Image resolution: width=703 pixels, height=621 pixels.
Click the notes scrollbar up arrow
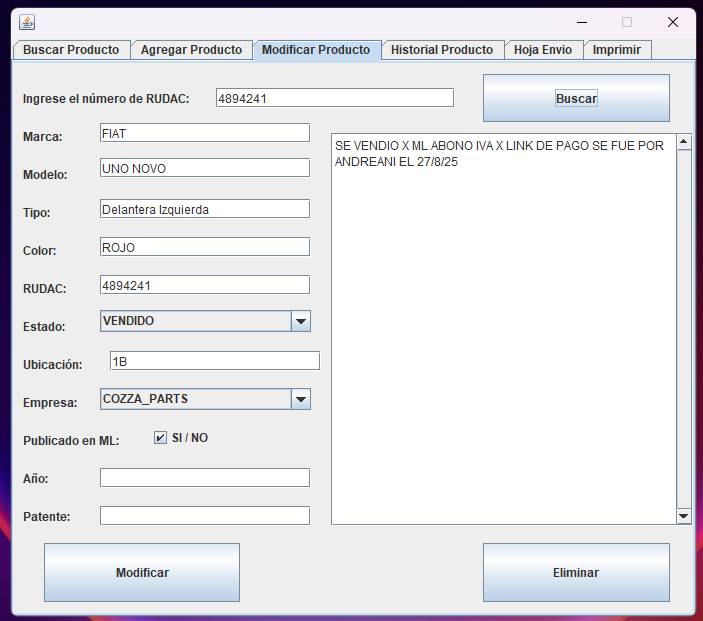click(x=684, y=142)
